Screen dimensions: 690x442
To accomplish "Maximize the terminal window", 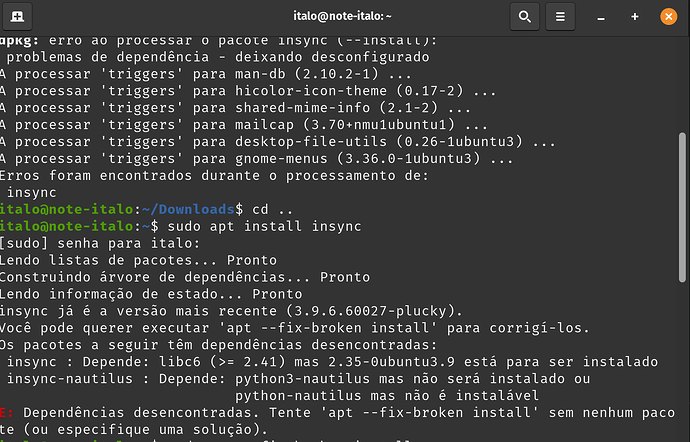I will tap(635, 17).
